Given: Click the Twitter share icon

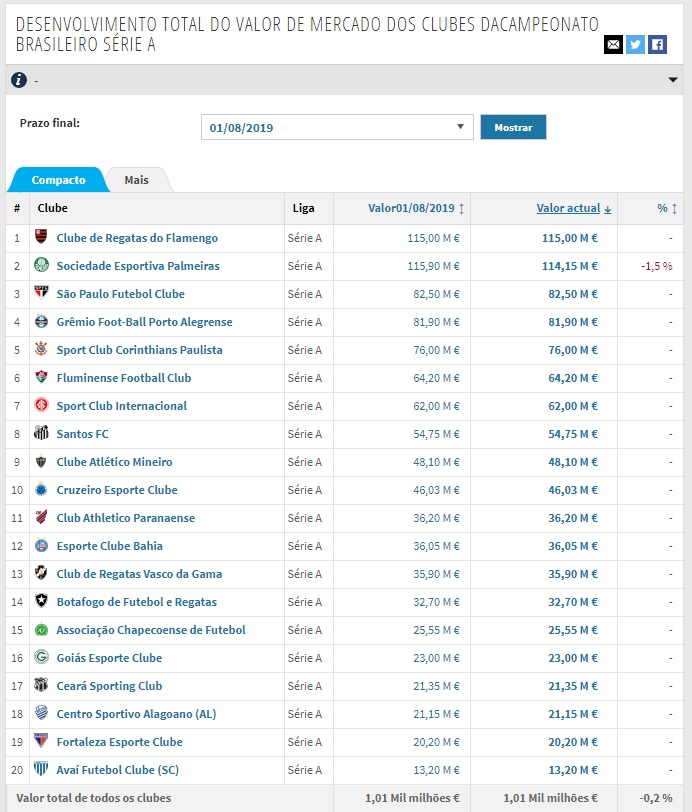Looking at the screenshot, I should [x=635, y=44].
